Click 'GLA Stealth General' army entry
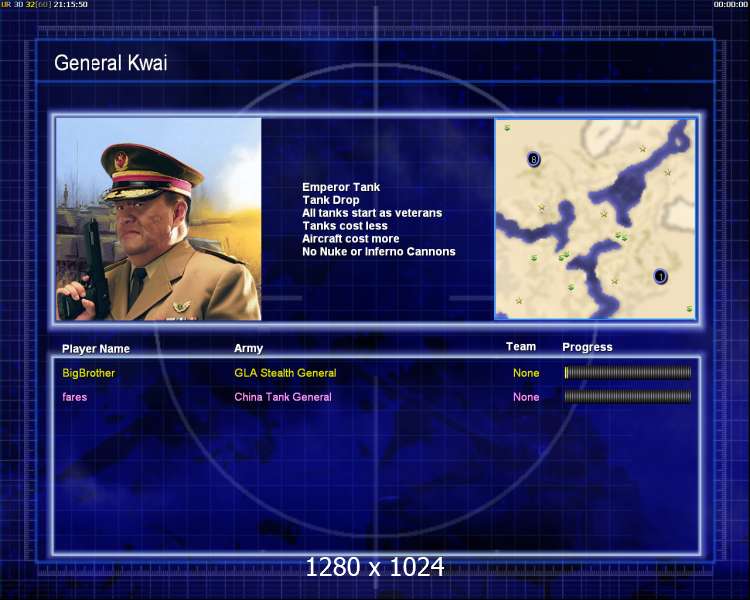This screenshot has height=600, width=750. tap(285, 373)
